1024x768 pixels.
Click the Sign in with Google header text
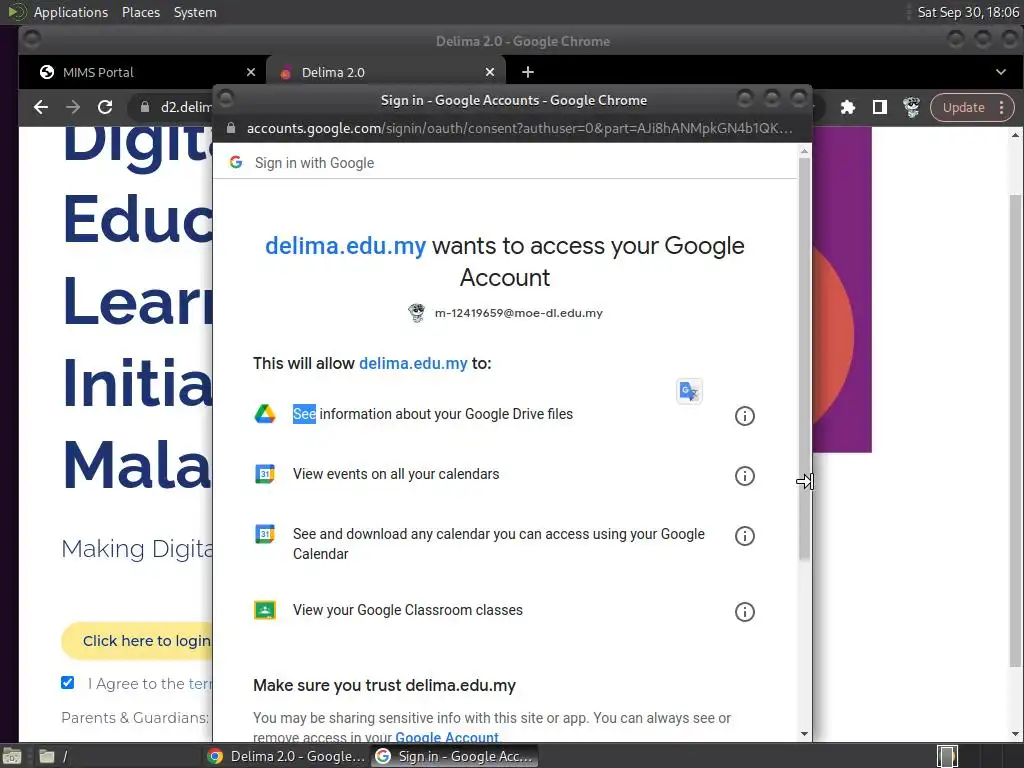coord(314,163)
